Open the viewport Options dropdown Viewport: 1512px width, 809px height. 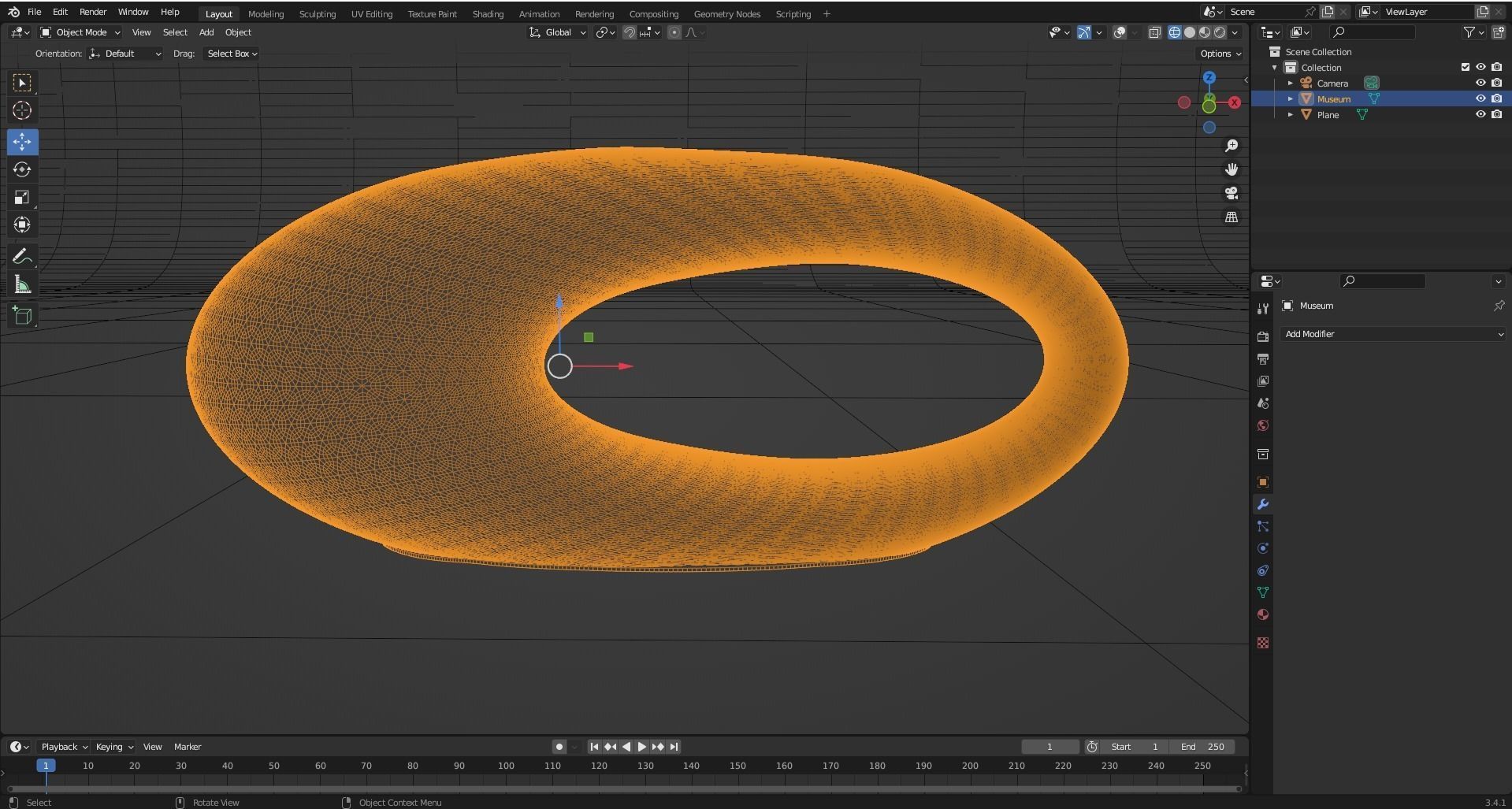(x=1220, y=54)
